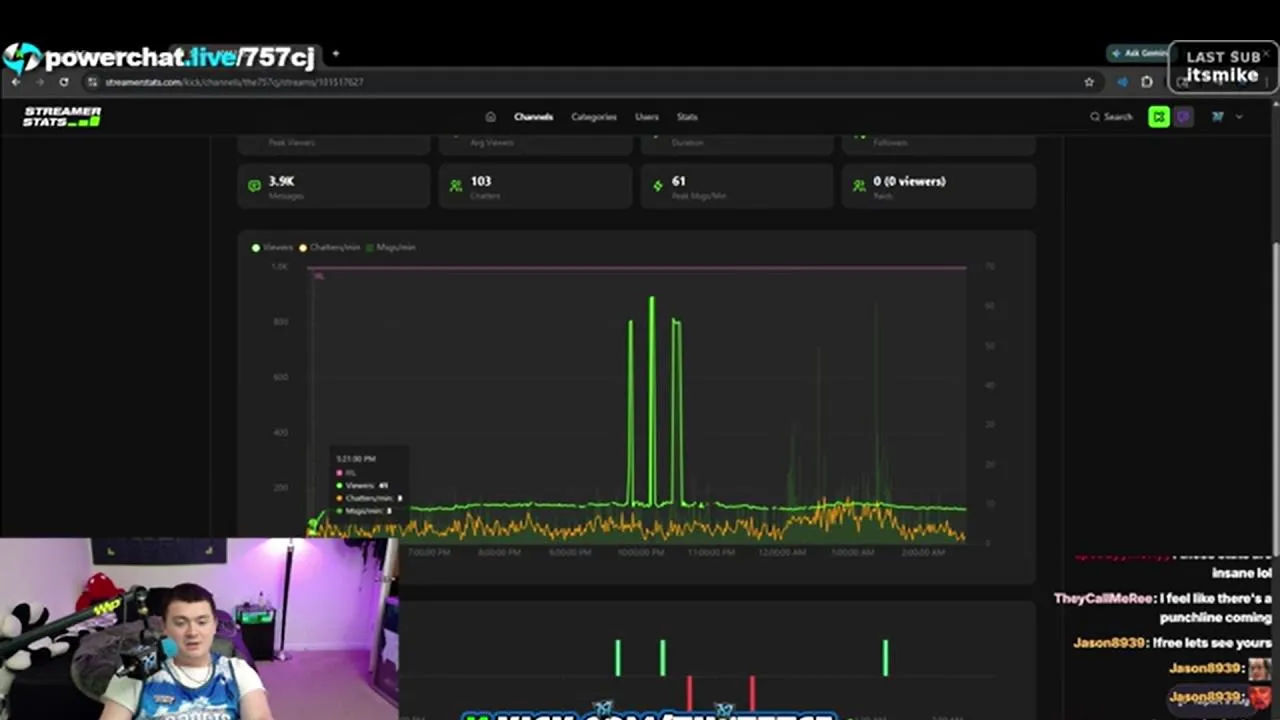Open the Categories nav tab

pos(594,117)
